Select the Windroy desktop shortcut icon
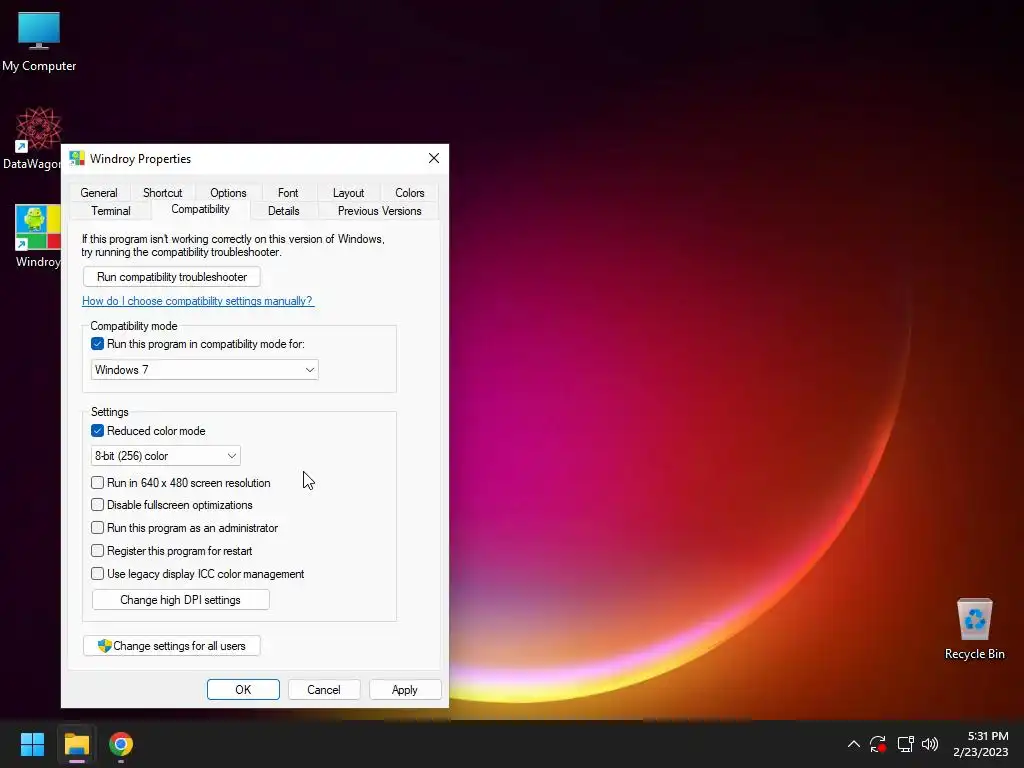Image resolution: width=1024 pixels, height=768 pixels. click(x=38, y=236)
